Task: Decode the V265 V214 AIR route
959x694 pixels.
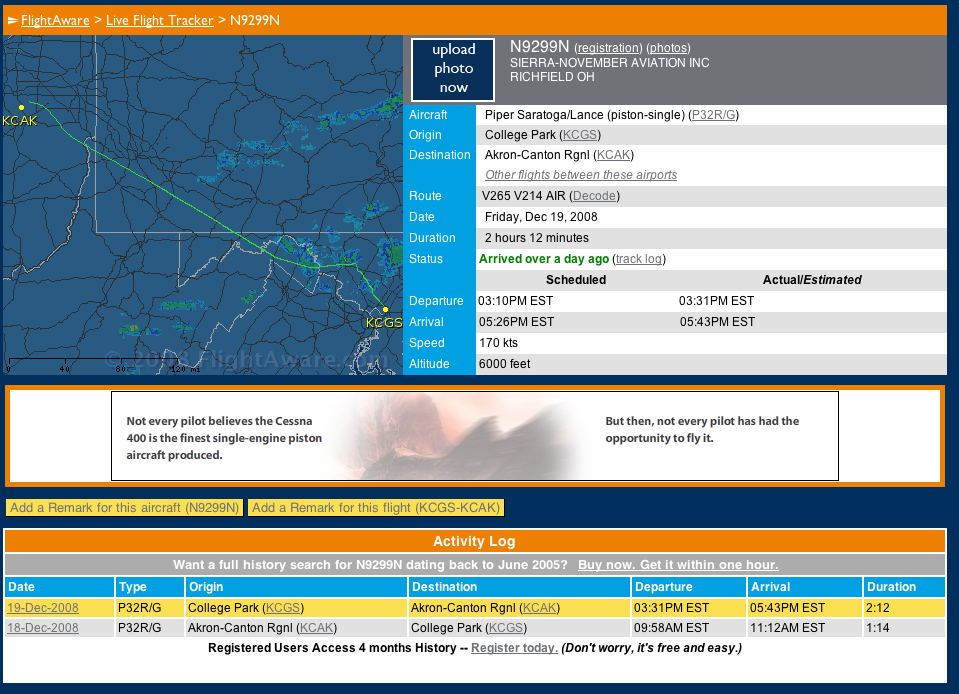Action: 594,196
